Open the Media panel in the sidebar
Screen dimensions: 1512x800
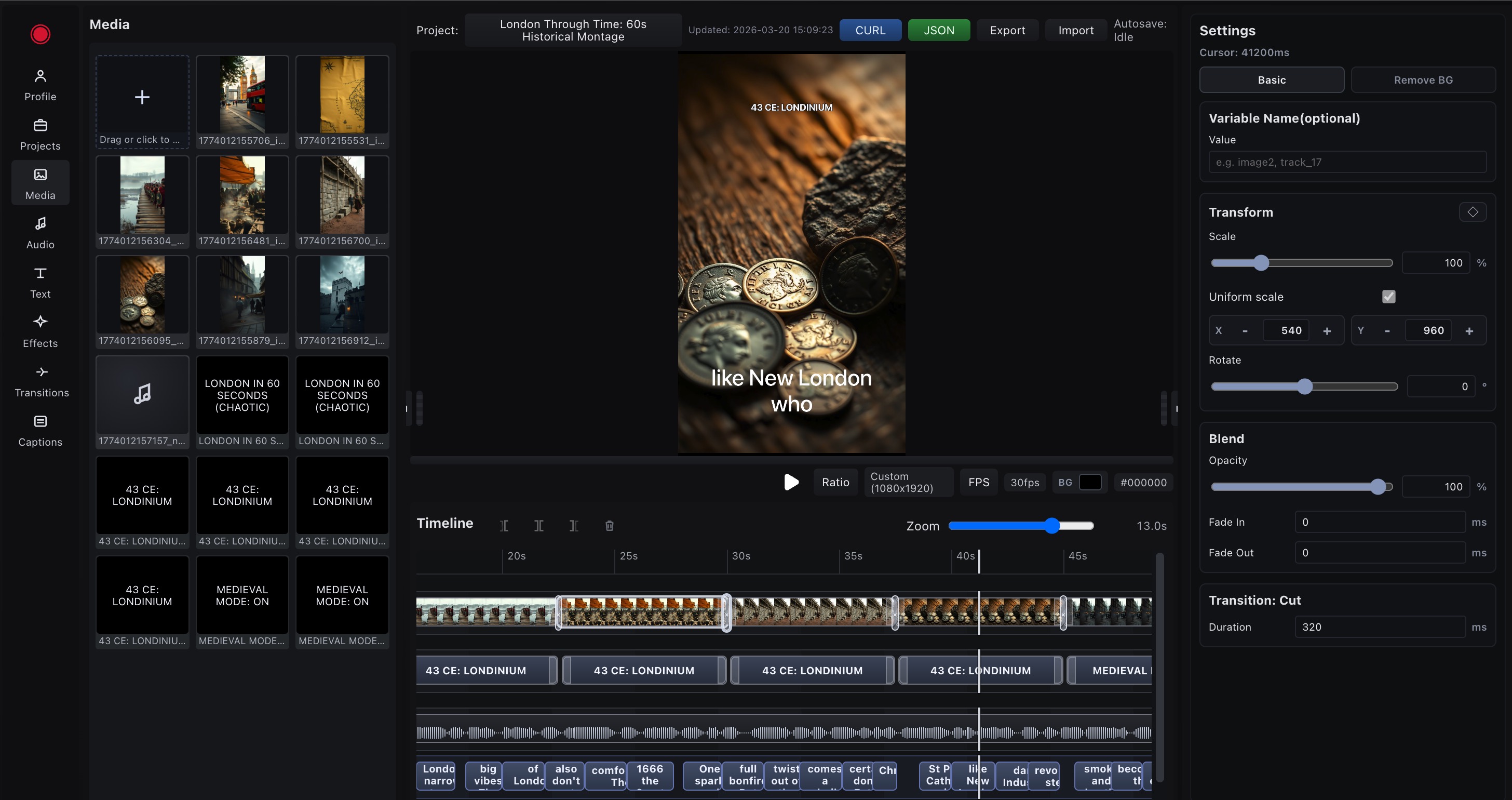(40, 183)
